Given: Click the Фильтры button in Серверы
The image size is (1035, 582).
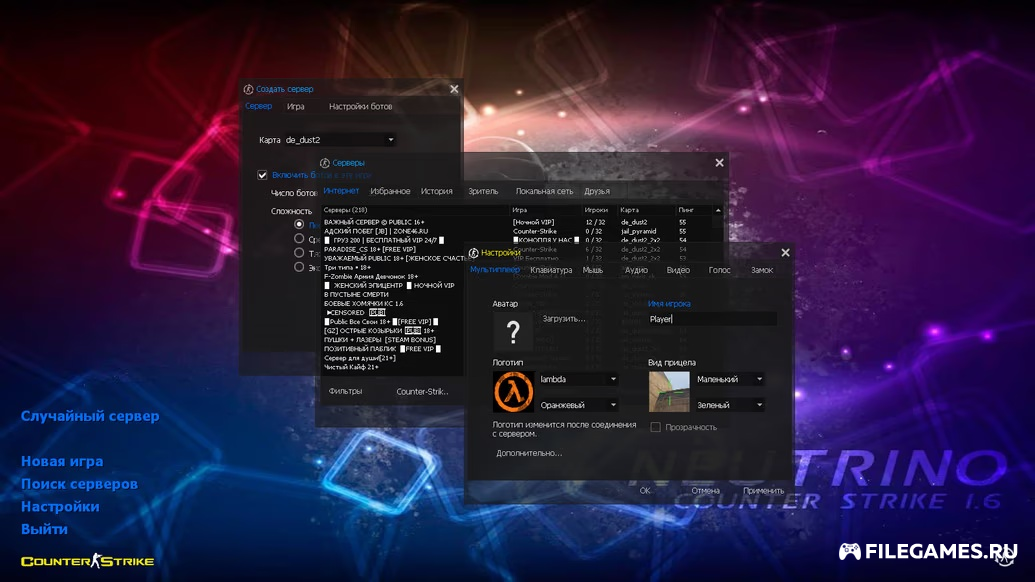Looking at the screenshot, I should (345, 391).
